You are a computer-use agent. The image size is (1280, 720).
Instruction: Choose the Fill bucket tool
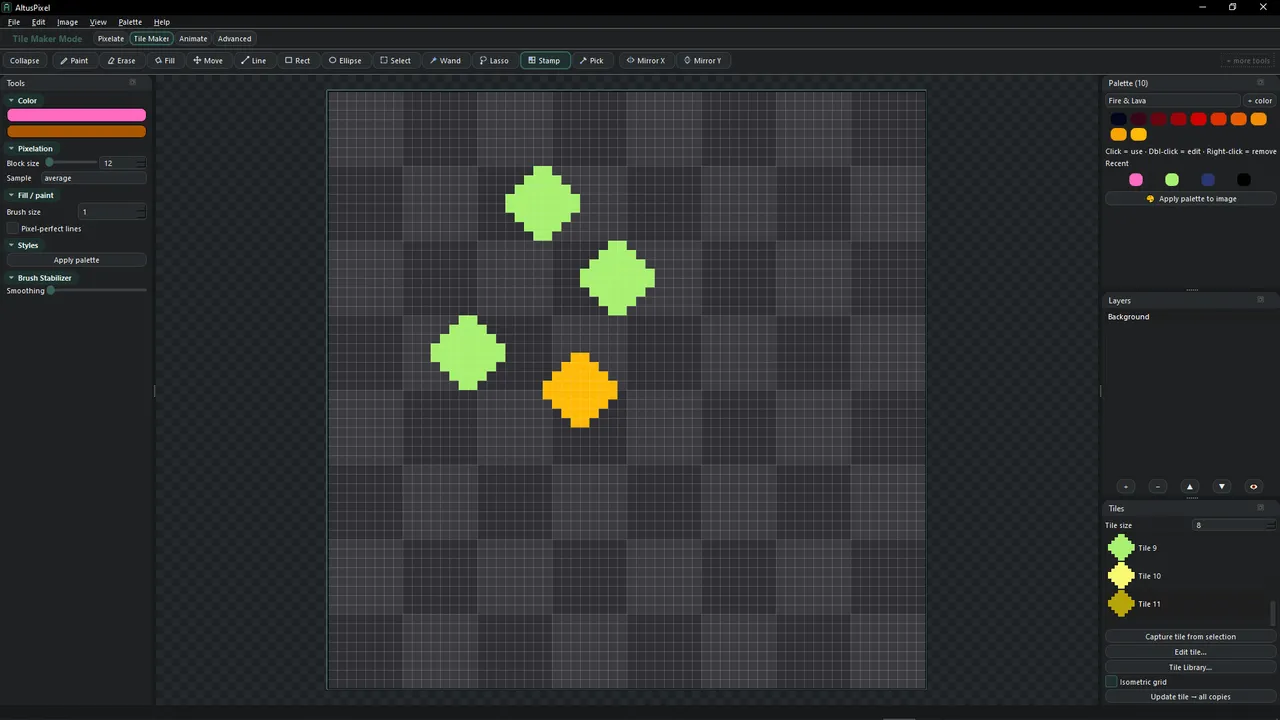[165, 60]
